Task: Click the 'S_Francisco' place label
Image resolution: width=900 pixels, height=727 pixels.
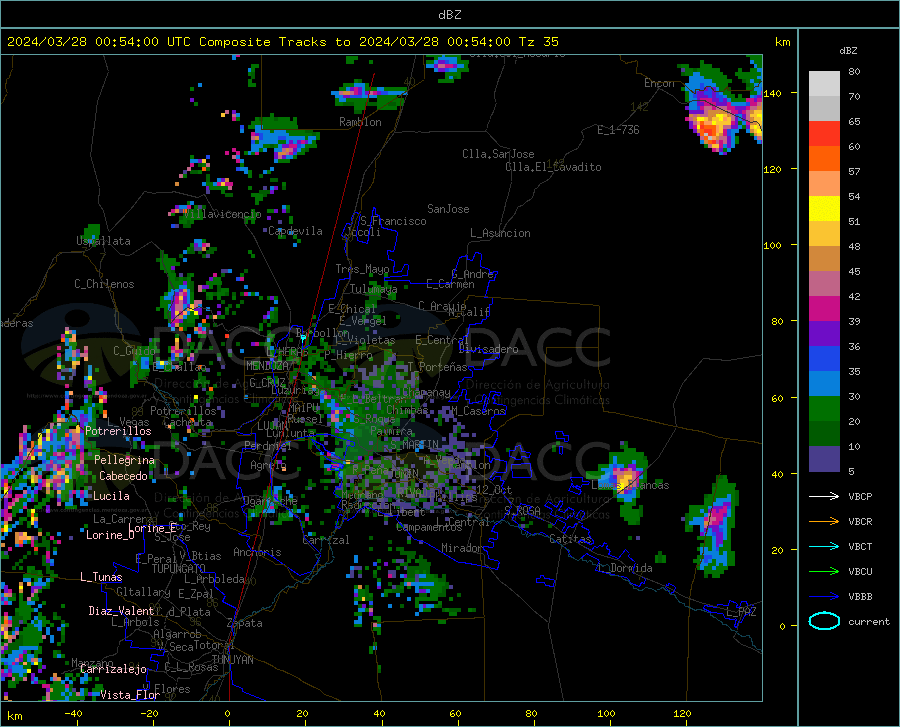Action: click(x=393, y=221)
